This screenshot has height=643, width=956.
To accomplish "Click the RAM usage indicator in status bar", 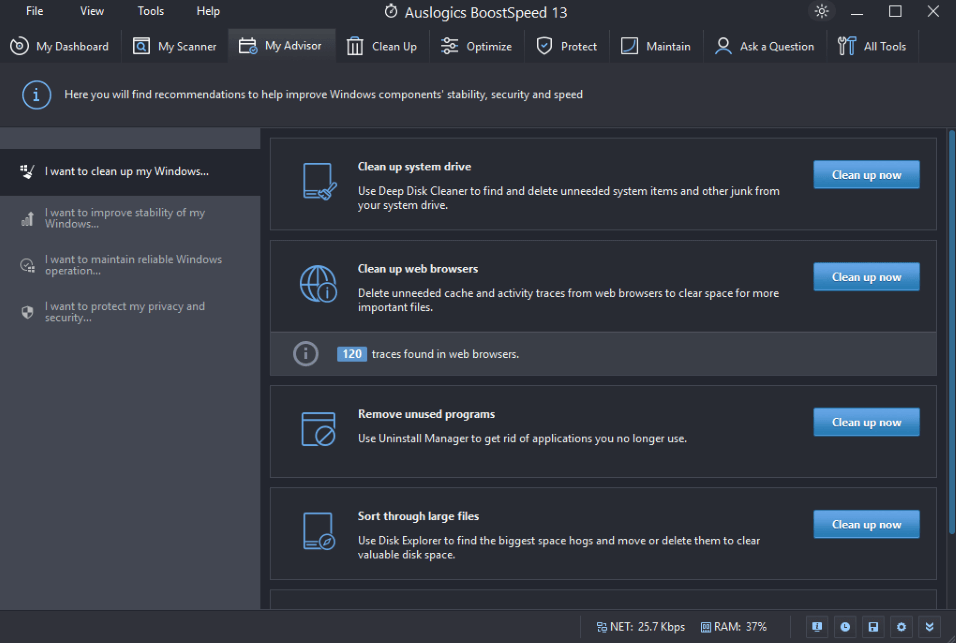I will 733,627.
